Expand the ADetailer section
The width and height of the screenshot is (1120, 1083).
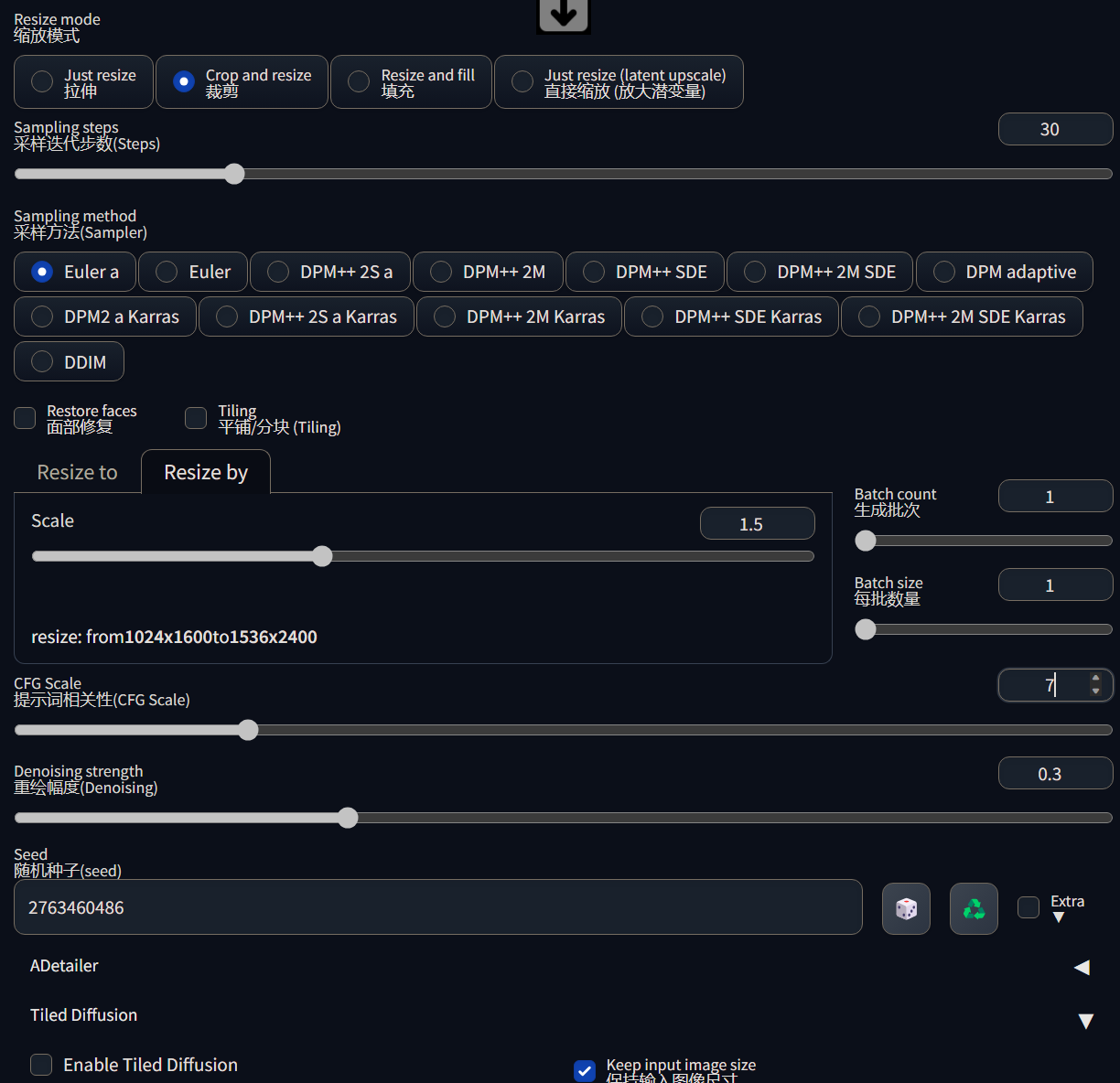pyautogui.click(x=1082, y=967)
